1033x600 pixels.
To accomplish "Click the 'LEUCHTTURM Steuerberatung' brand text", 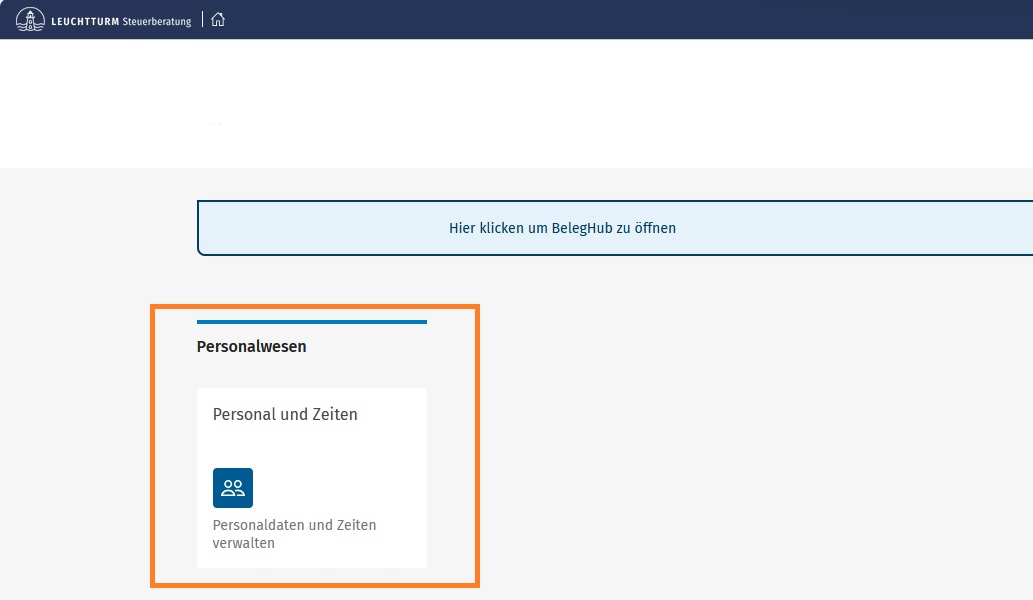I will 121,21.
